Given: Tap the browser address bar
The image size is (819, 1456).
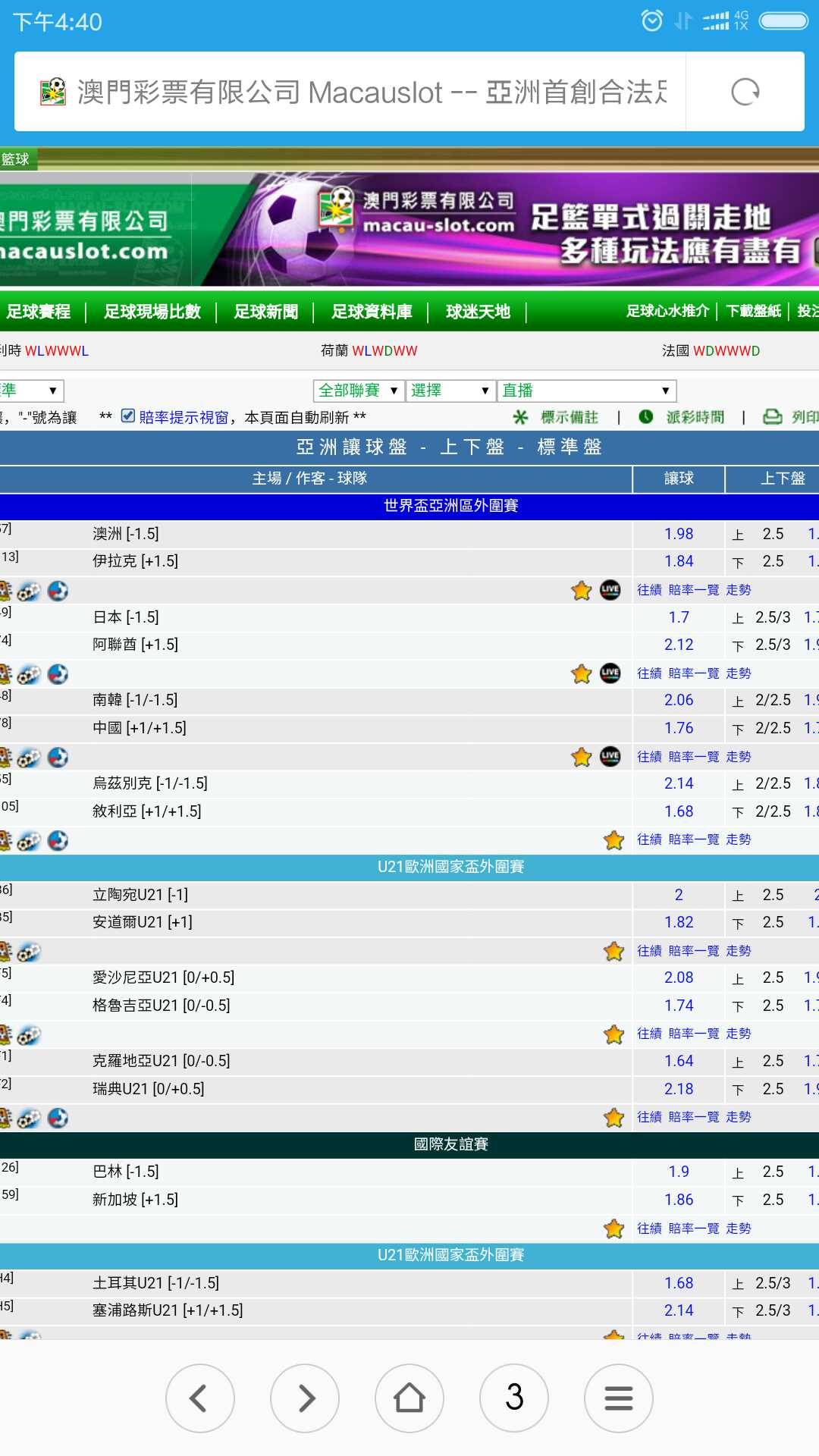Looking at the screenshot, I should click(x=350, y=92).
